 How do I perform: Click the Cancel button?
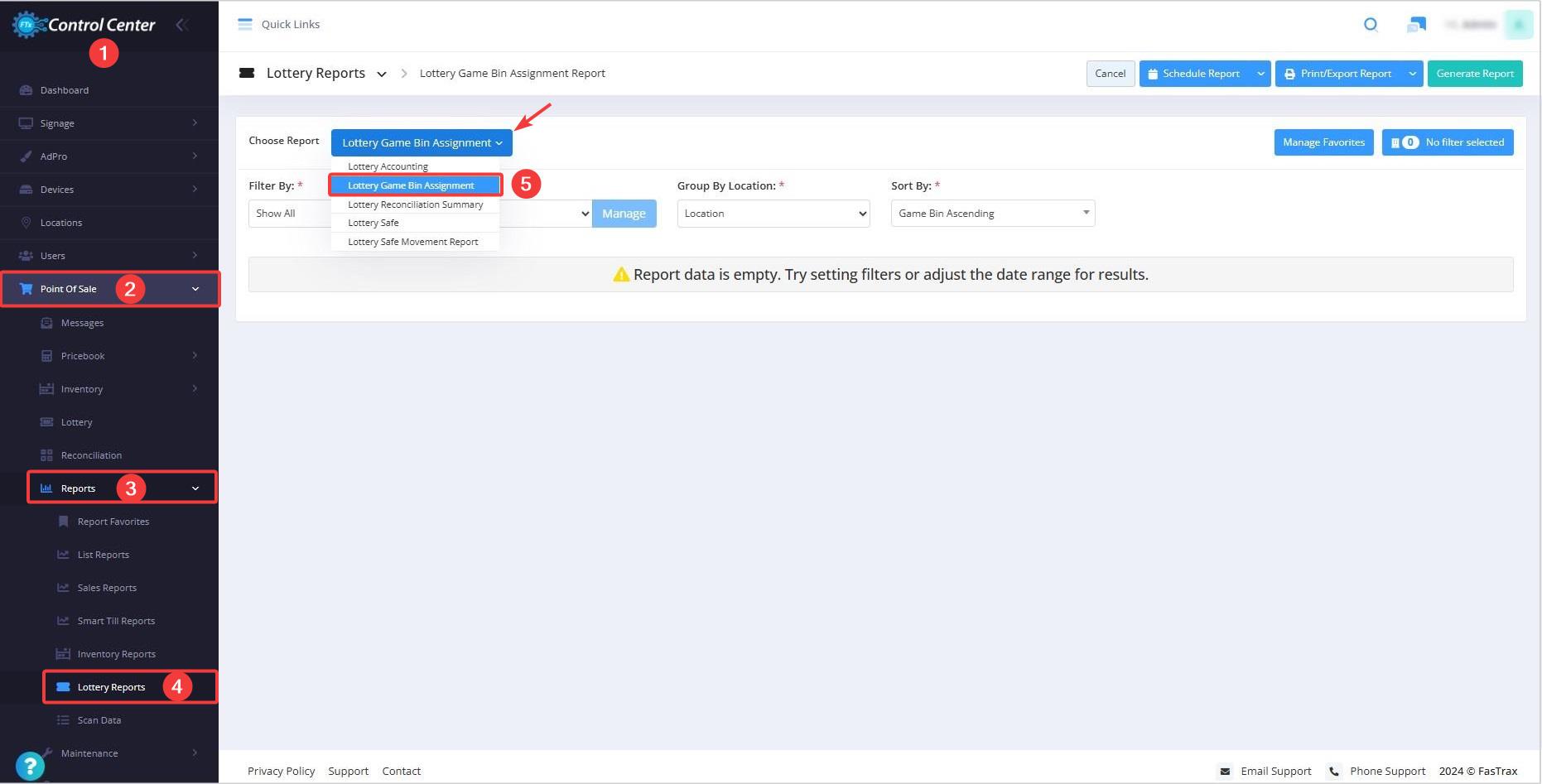(1111, 74)
